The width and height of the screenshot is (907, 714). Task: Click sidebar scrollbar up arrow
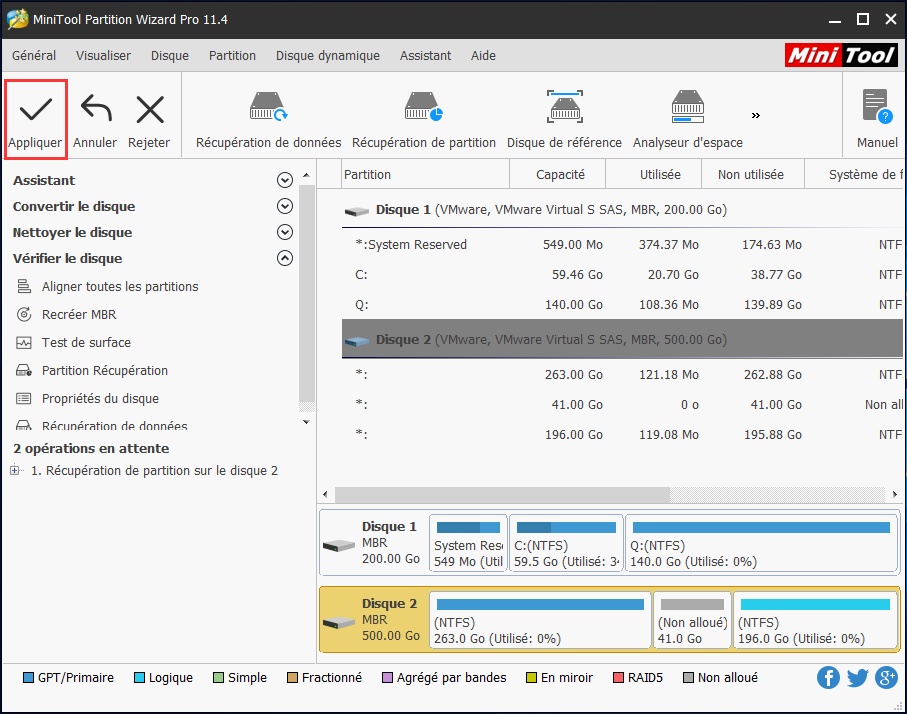(x=307, y=175)
